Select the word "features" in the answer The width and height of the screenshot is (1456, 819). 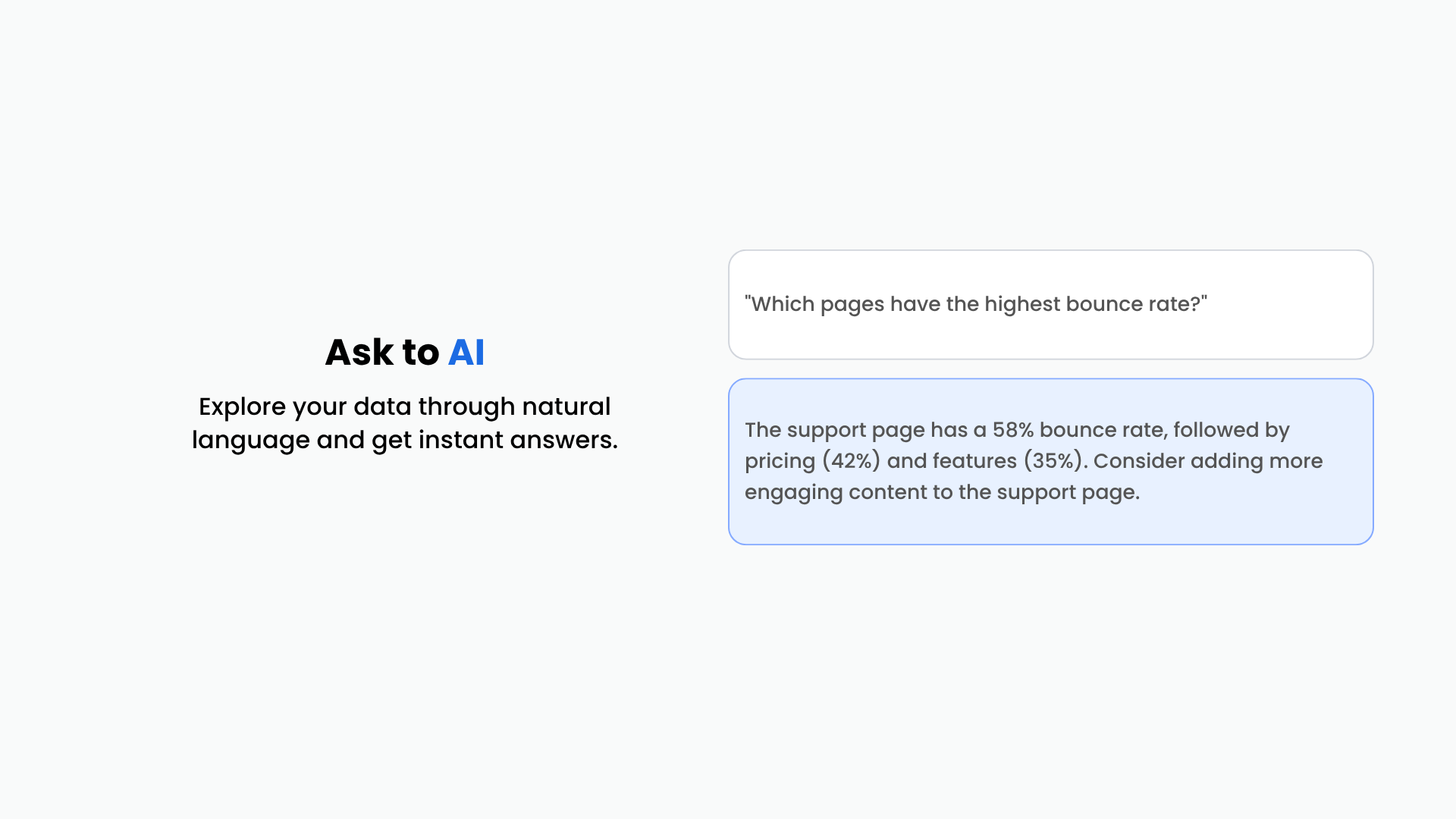[x=974, y=461]
